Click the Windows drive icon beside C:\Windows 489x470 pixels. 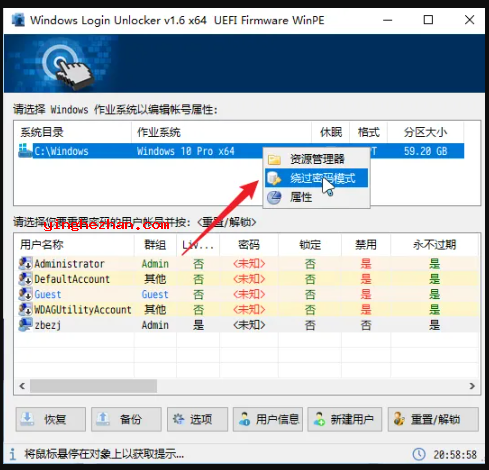[x=25, y=151]
